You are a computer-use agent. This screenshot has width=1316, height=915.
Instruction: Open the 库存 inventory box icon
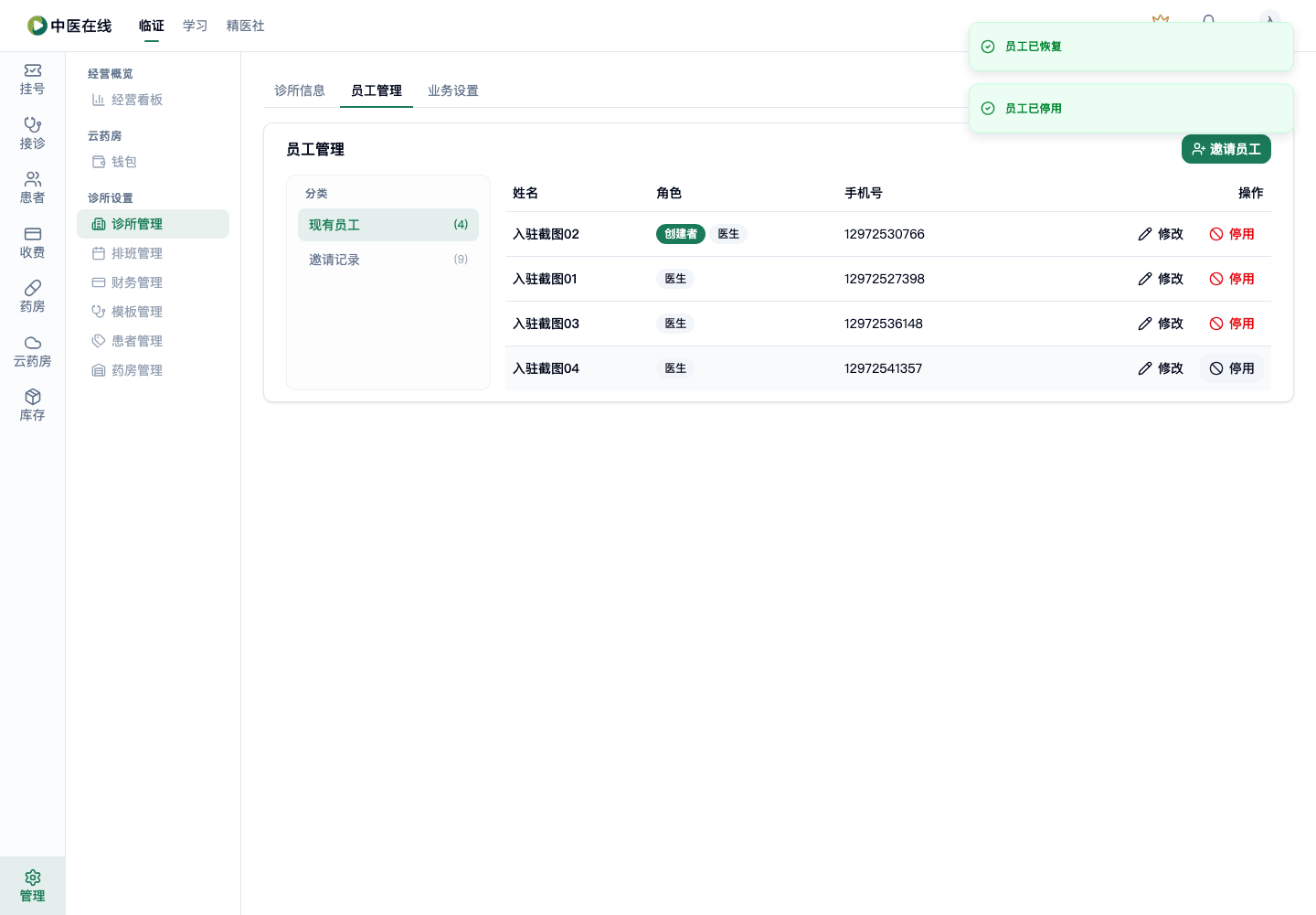(x=33, y=397)
